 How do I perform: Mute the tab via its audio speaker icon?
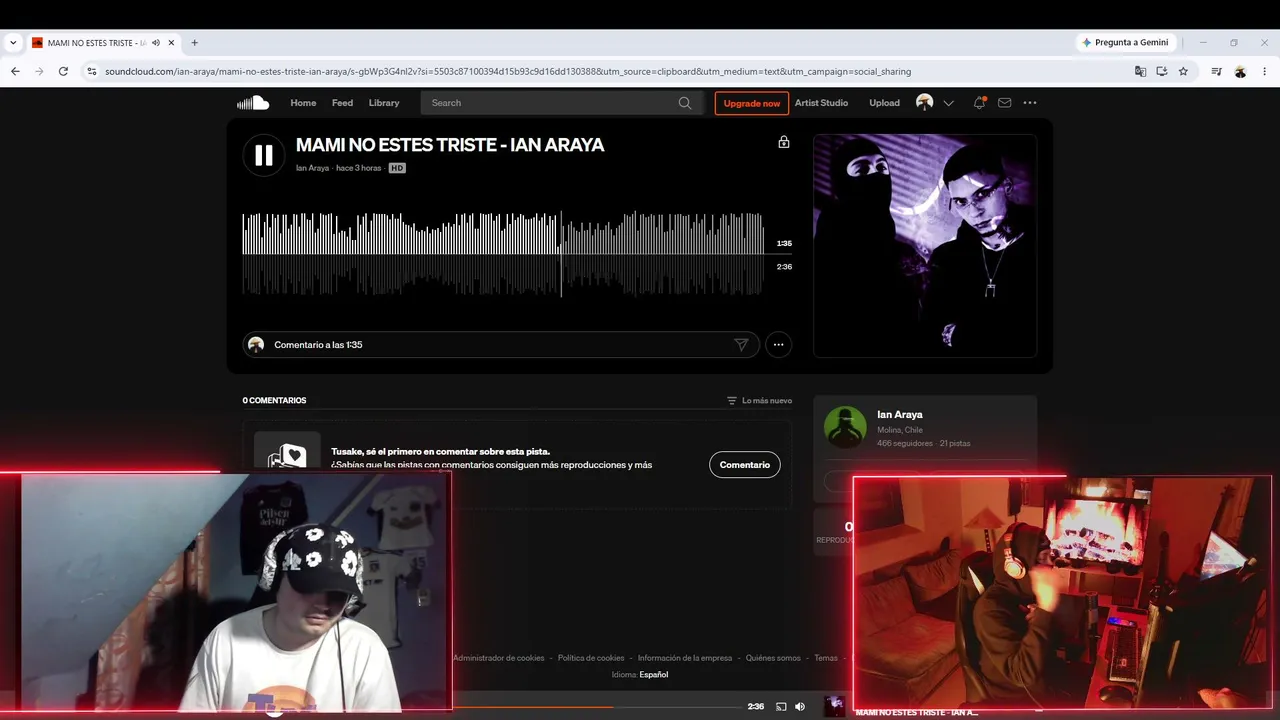(x=156, y=43)
